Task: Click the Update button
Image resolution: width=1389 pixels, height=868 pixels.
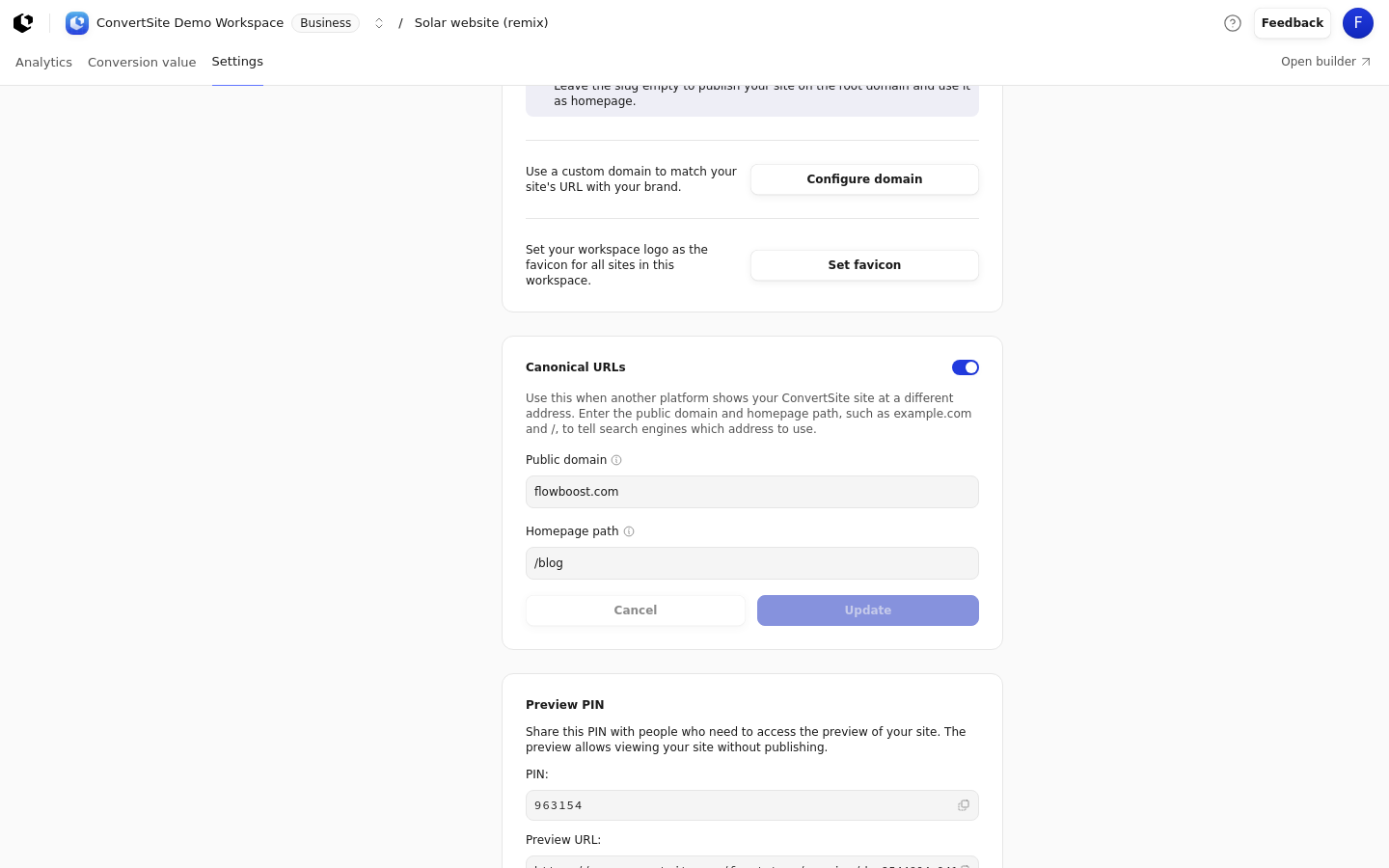Action: [x=868, y=610]
